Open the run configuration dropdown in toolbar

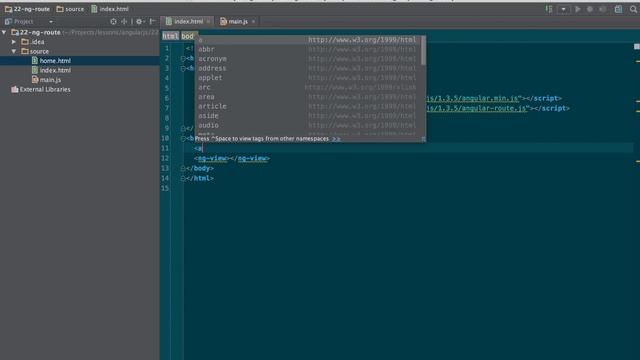563,9
